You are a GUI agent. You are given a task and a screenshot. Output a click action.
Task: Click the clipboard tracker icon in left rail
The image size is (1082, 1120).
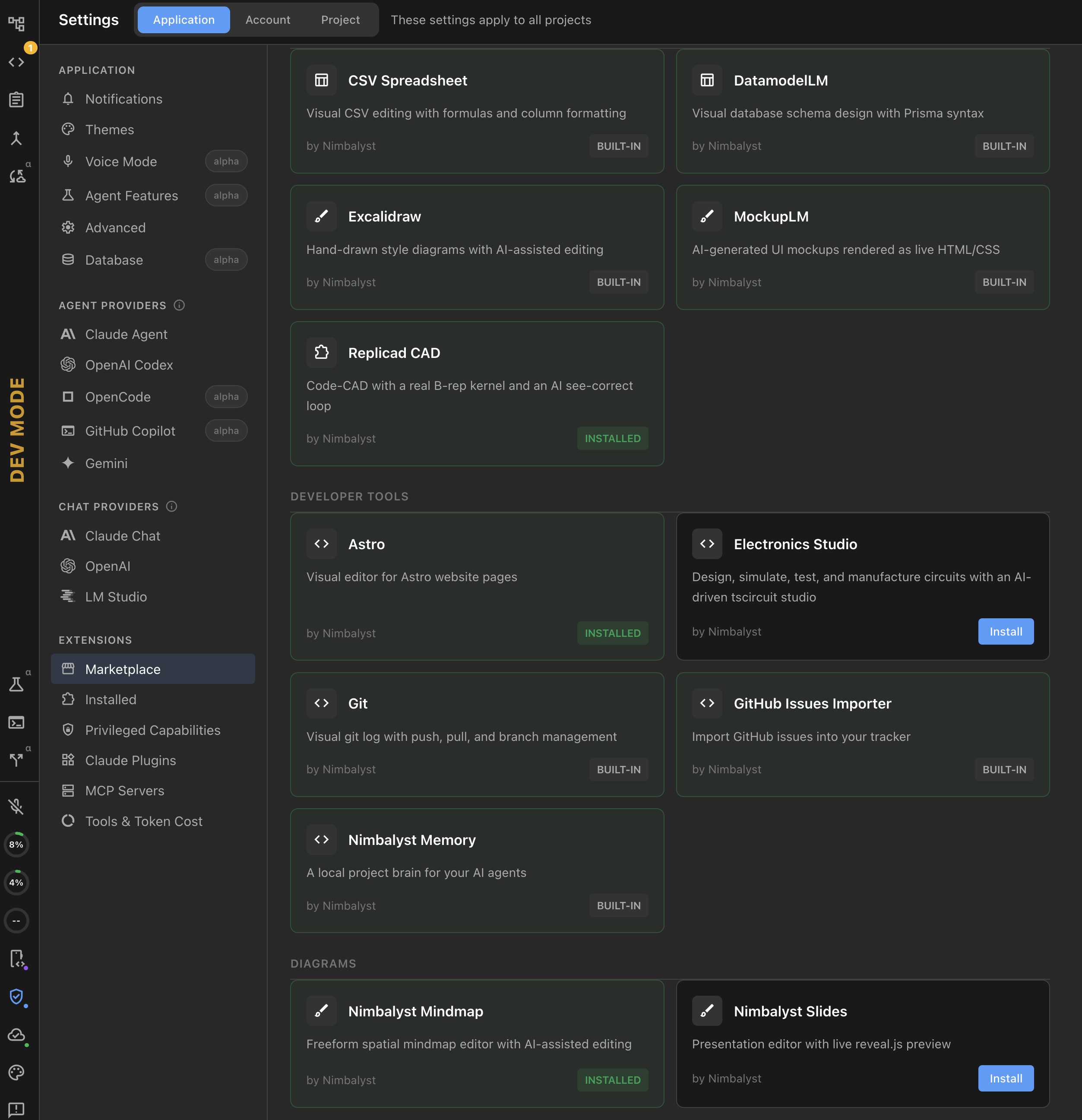click(16, 99)
